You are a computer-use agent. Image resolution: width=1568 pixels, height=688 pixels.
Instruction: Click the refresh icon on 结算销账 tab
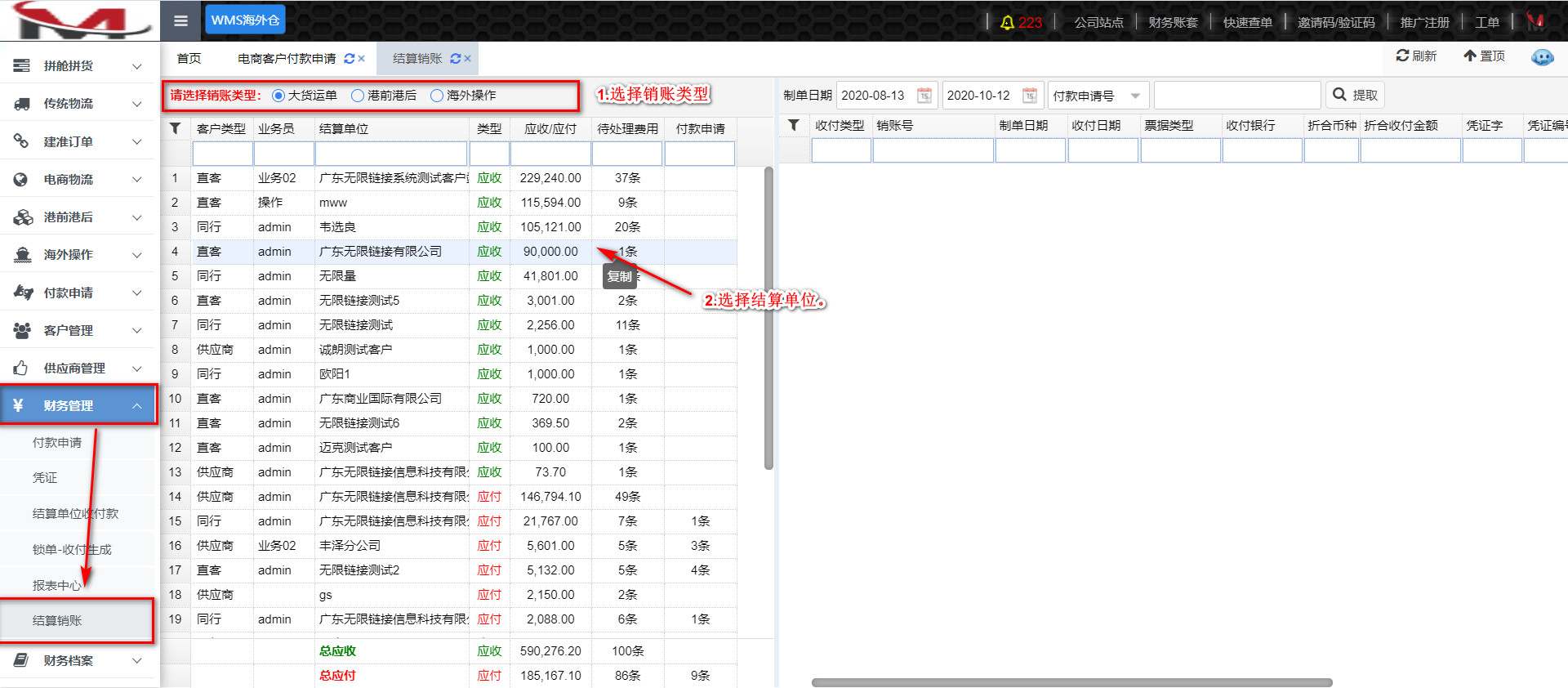[456, 59]
